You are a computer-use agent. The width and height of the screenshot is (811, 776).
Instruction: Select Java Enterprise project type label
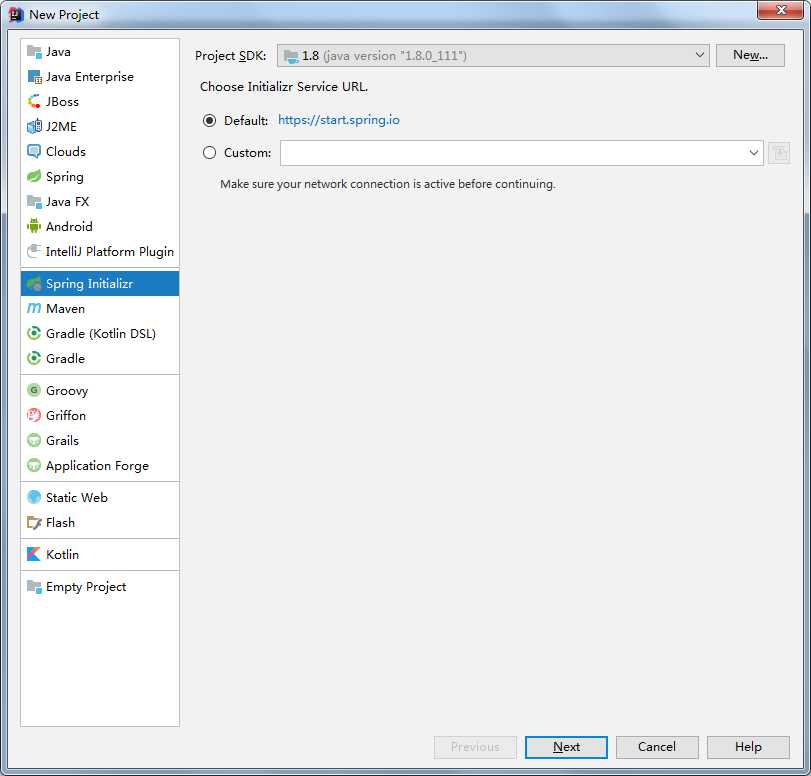[x=90, y=77]
